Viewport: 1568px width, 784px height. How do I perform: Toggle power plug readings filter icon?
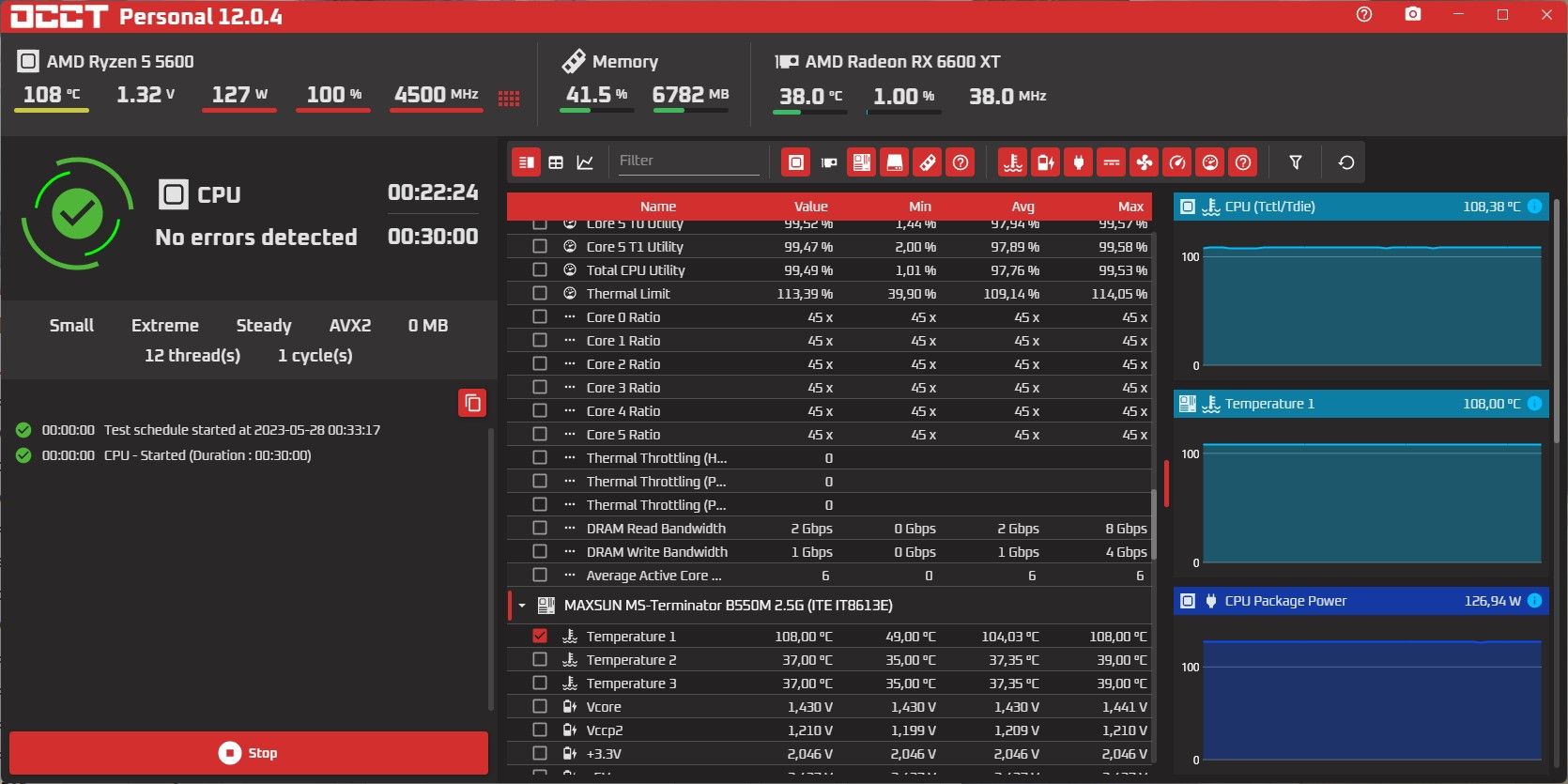(1079, 162)
